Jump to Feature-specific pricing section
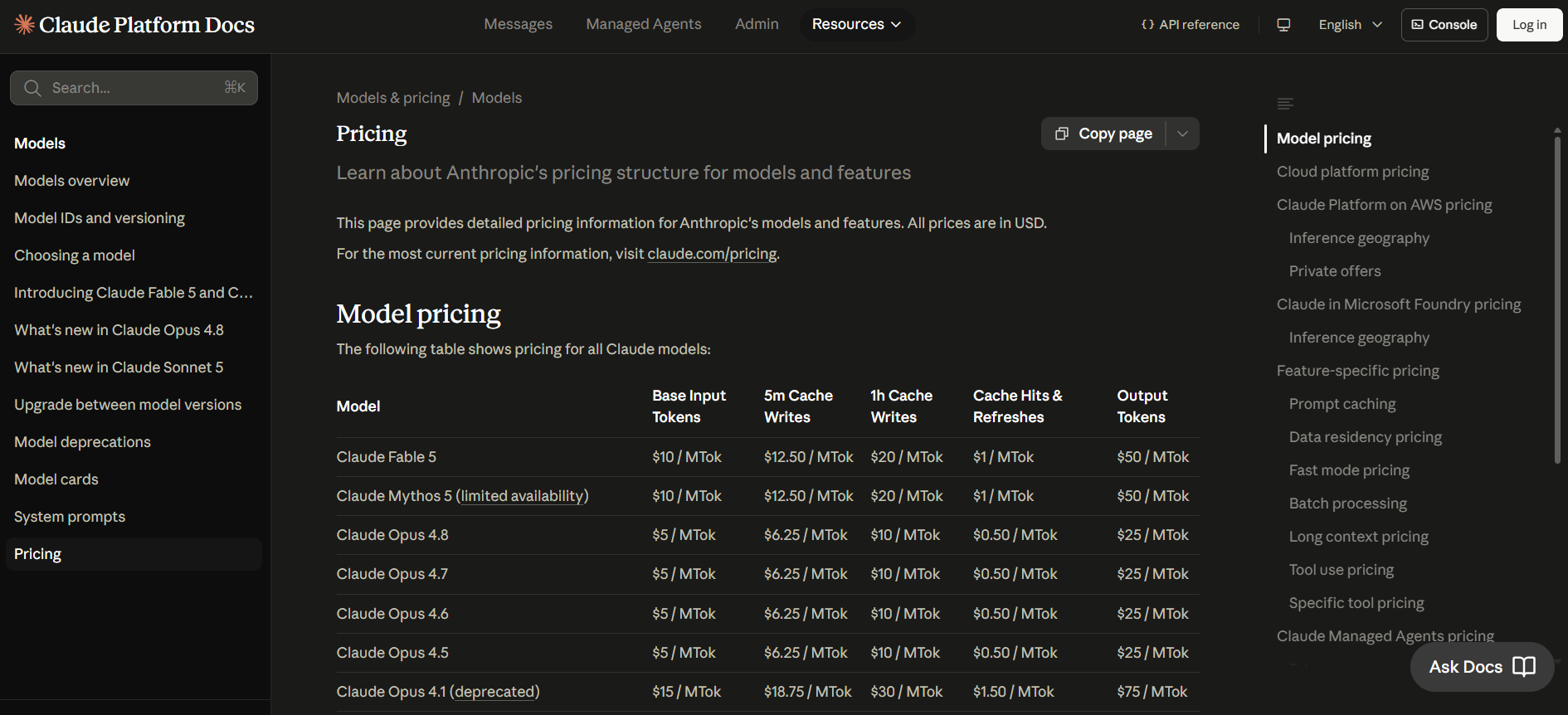 [1358, 371]
